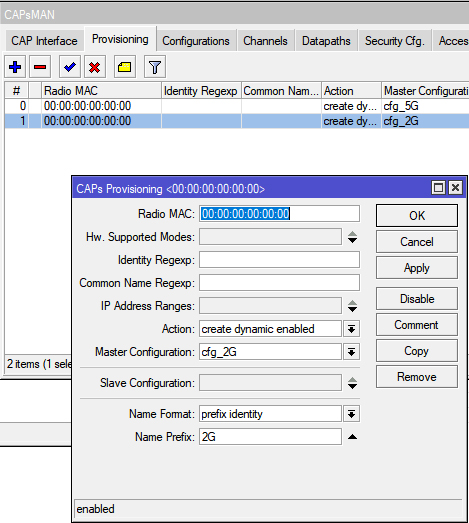This screenshot has height=523, width=469.
Task: Click Radio MAC cell of row 1
Action: coord(101,121)
